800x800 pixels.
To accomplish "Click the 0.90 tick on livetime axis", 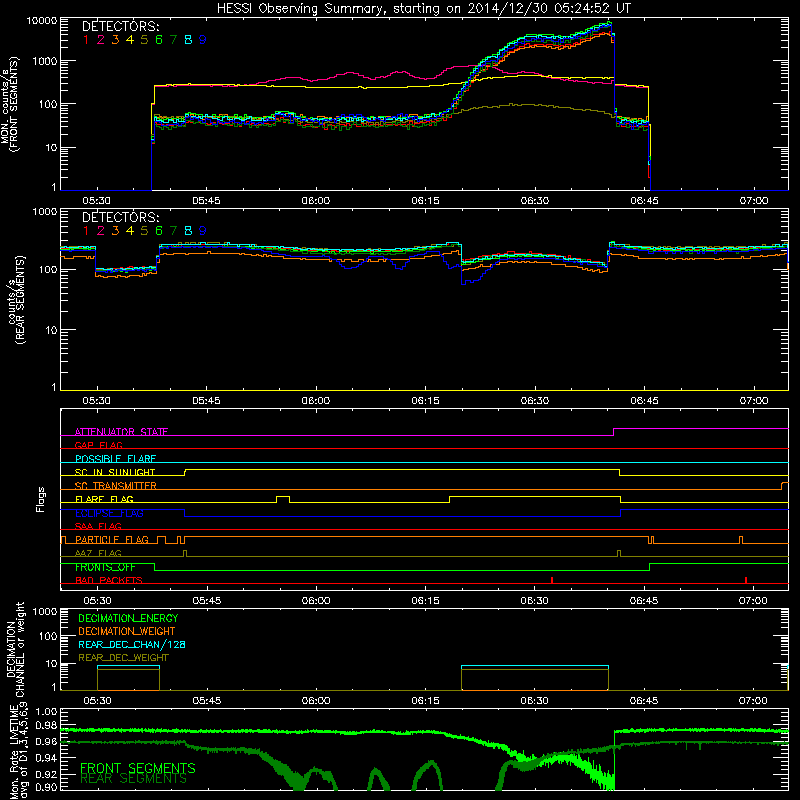I will tap(46, 786).
